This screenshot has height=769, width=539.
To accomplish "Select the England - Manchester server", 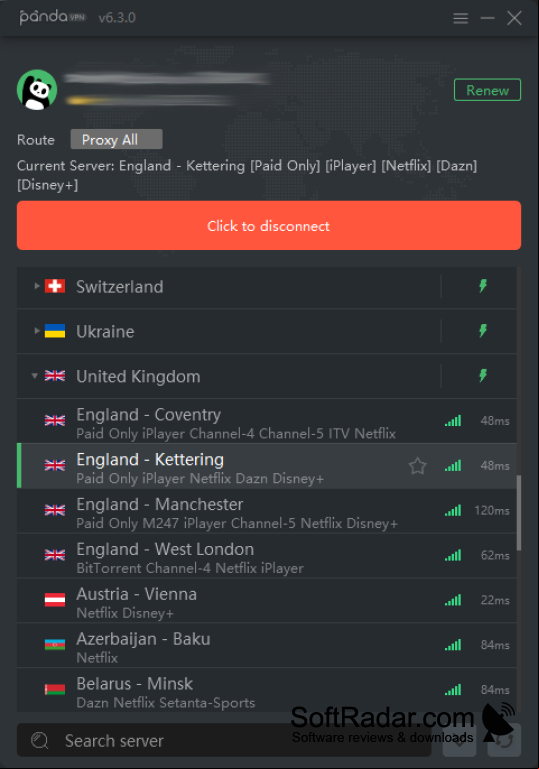I will tap(267, 511).
